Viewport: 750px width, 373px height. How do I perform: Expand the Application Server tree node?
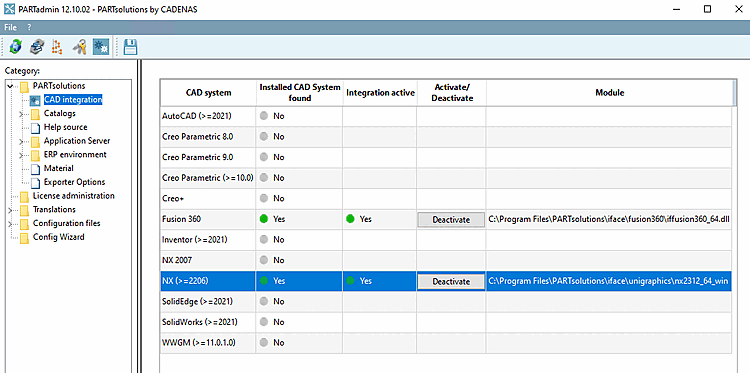click(22, 142)
